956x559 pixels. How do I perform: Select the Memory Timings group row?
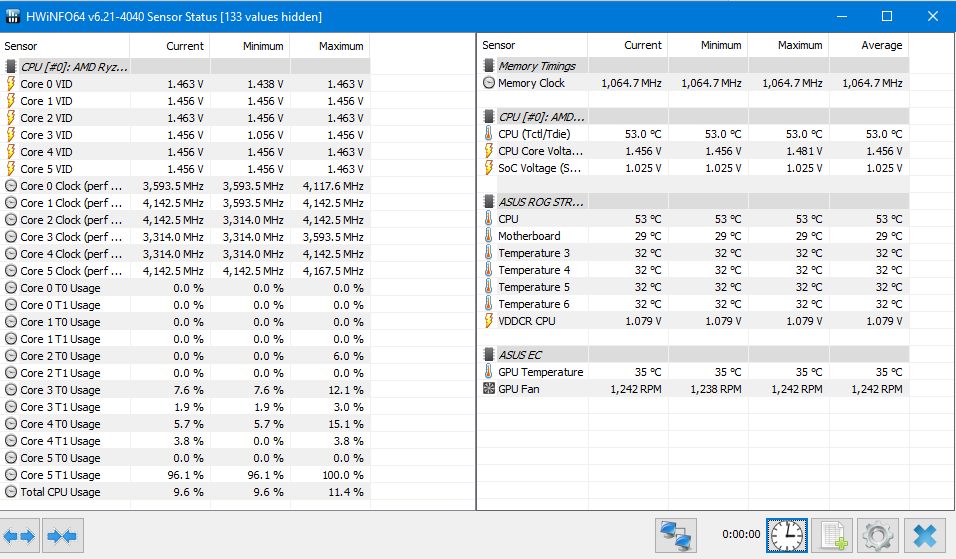(x=693, y=65)
